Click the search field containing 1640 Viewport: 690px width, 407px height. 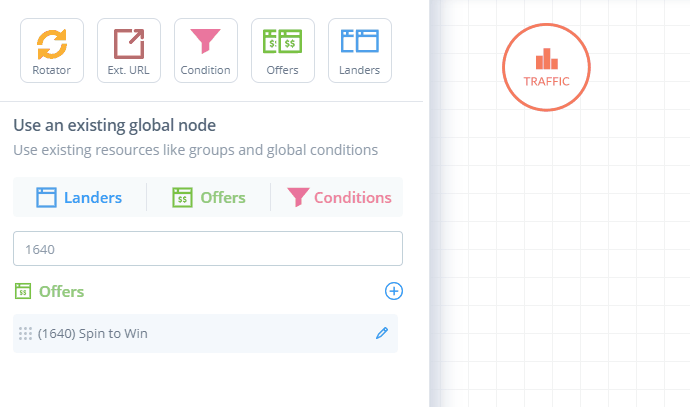[208, 249]
